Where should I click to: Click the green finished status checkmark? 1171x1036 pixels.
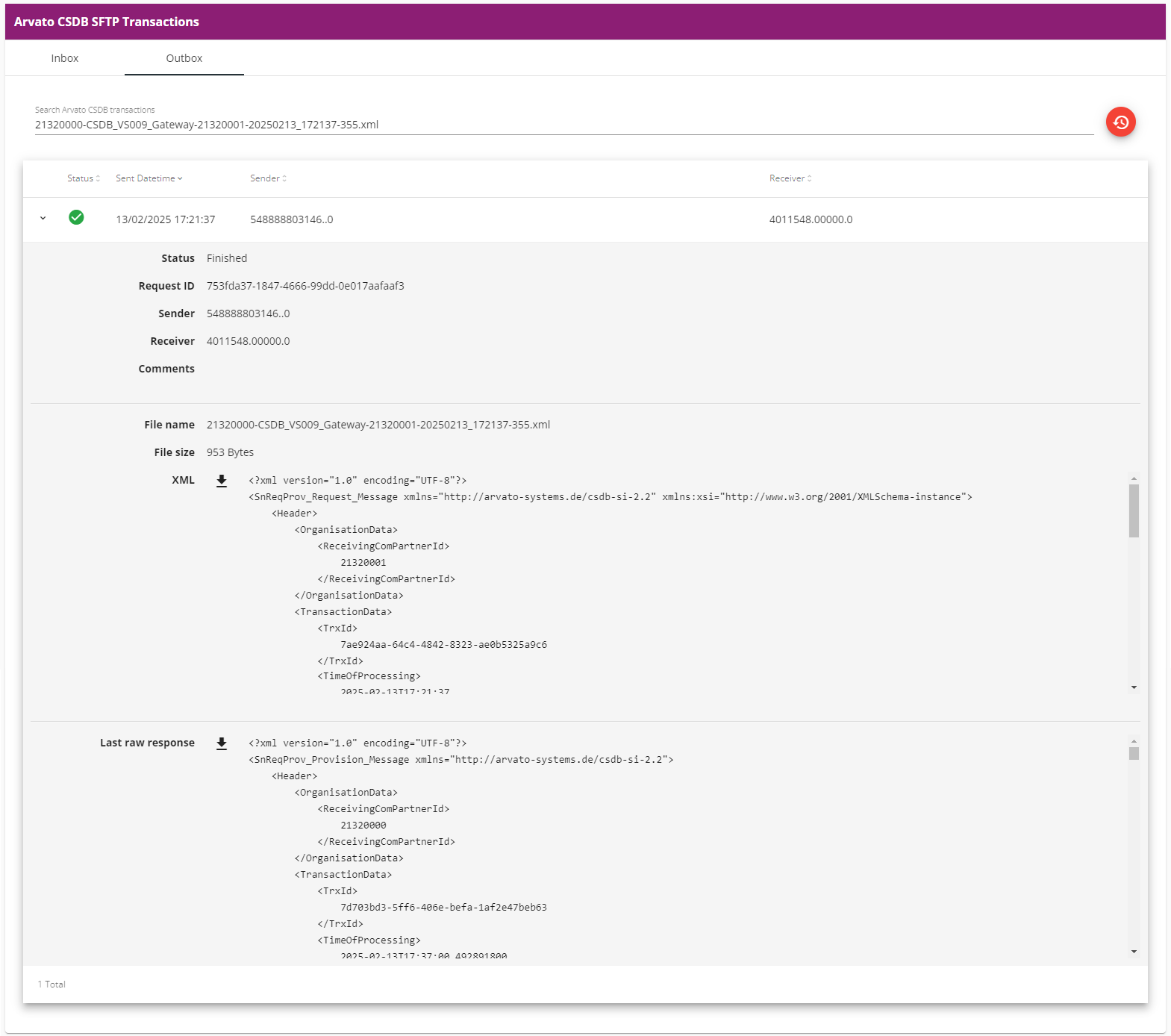[76, 217]
